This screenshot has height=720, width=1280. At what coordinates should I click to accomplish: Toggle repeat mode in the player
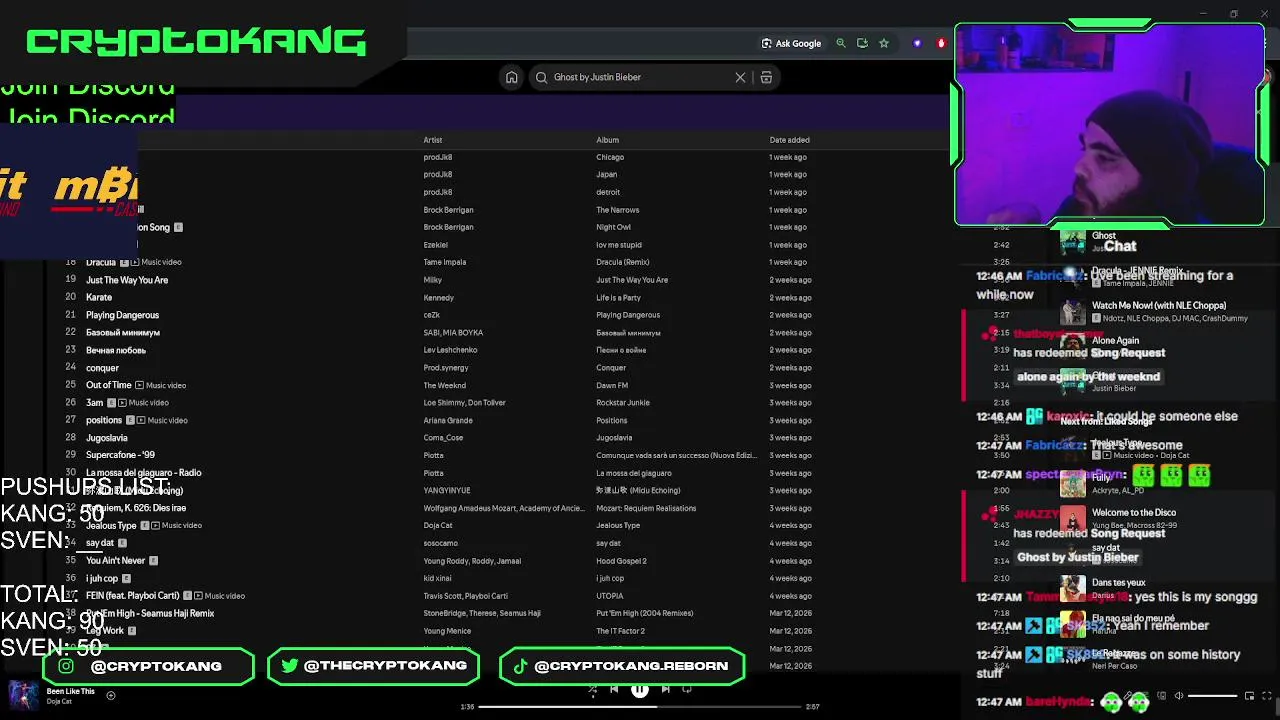tap(687, 689)
